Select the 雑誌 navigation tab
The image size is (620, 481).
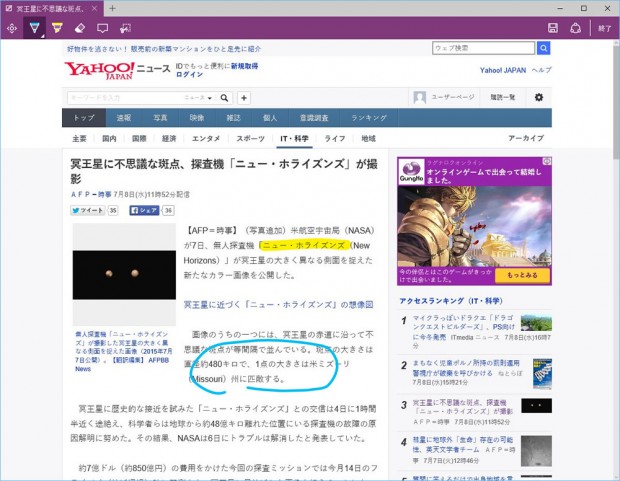click(233, 118)
